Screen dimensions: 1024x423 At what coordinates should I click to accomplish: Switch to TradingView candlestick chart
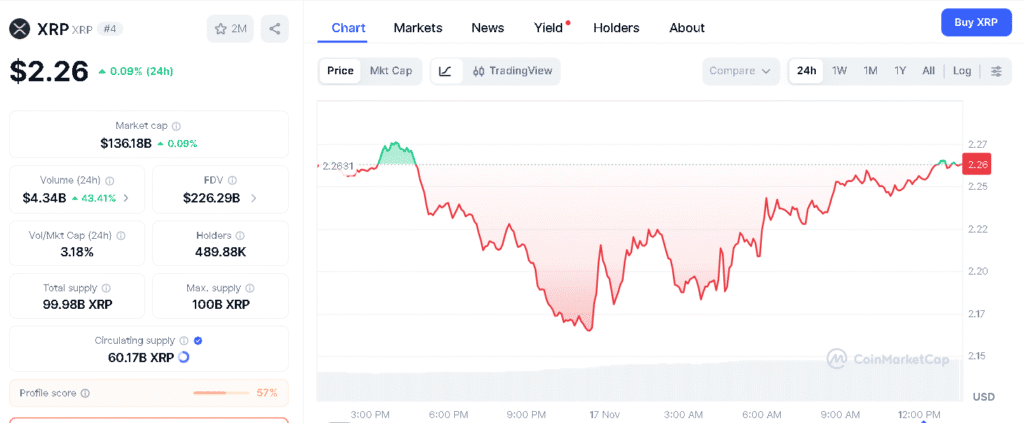(x=512, y=71)
